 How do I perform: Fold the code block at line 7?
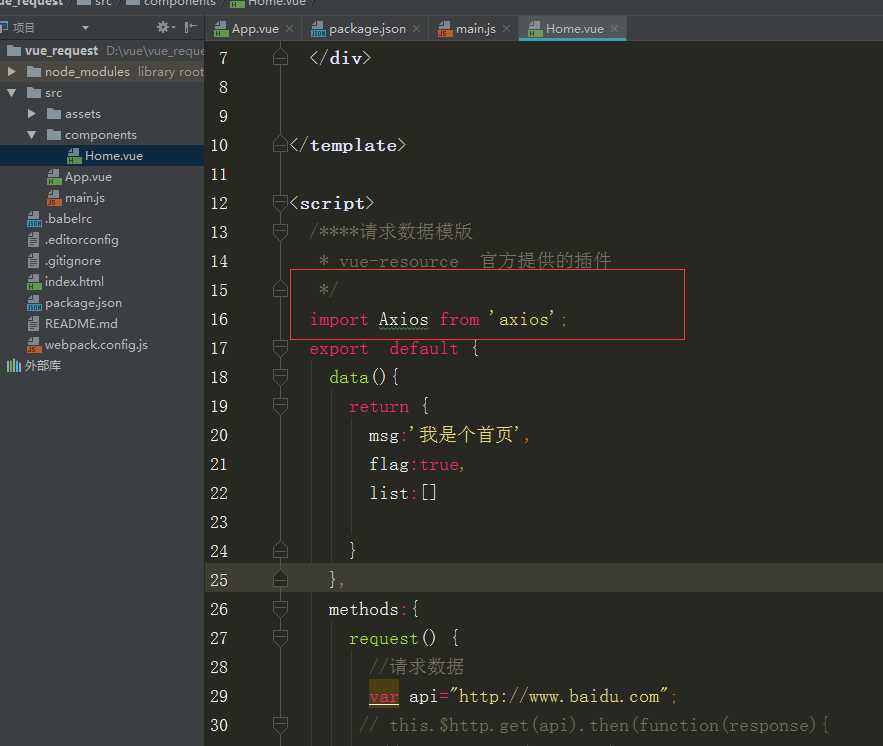coord(280,57)
